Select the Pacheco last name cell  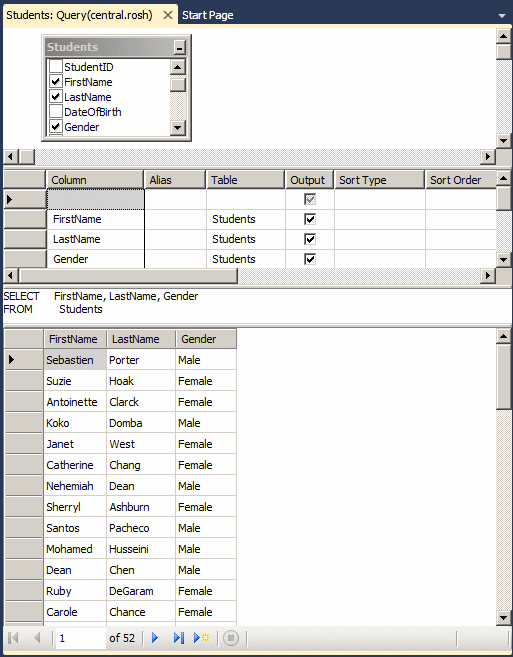[x=141, y=528]
